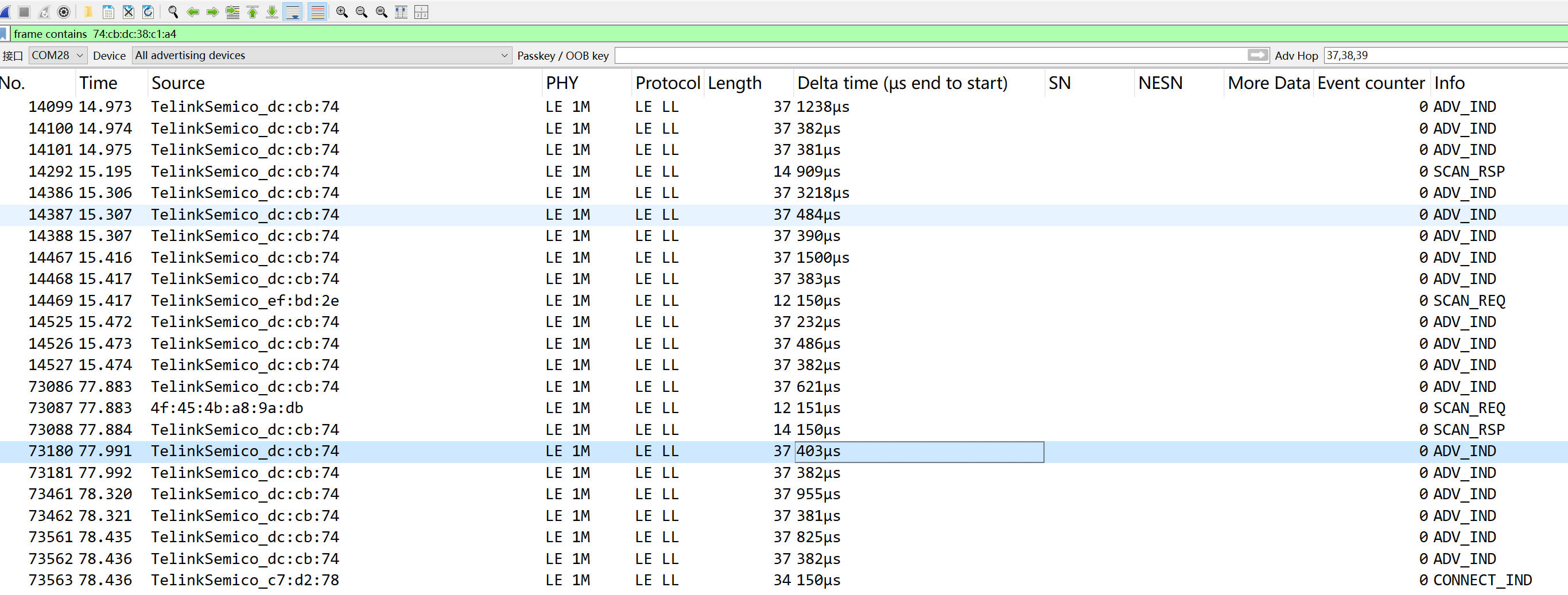This screenshot has height=595, width=1568.
Task: Reset text size to normal
Action: point(382,11)
